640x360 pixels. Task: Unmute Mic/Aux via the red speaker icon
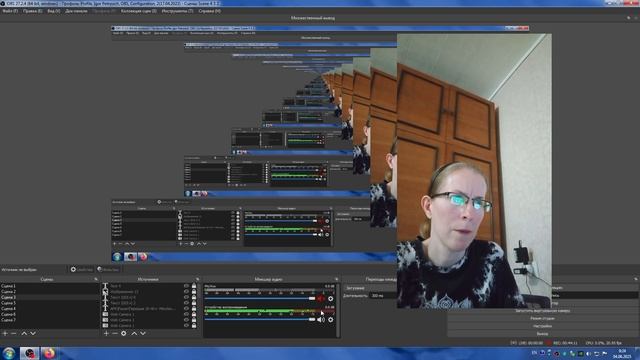coord(321,299)
